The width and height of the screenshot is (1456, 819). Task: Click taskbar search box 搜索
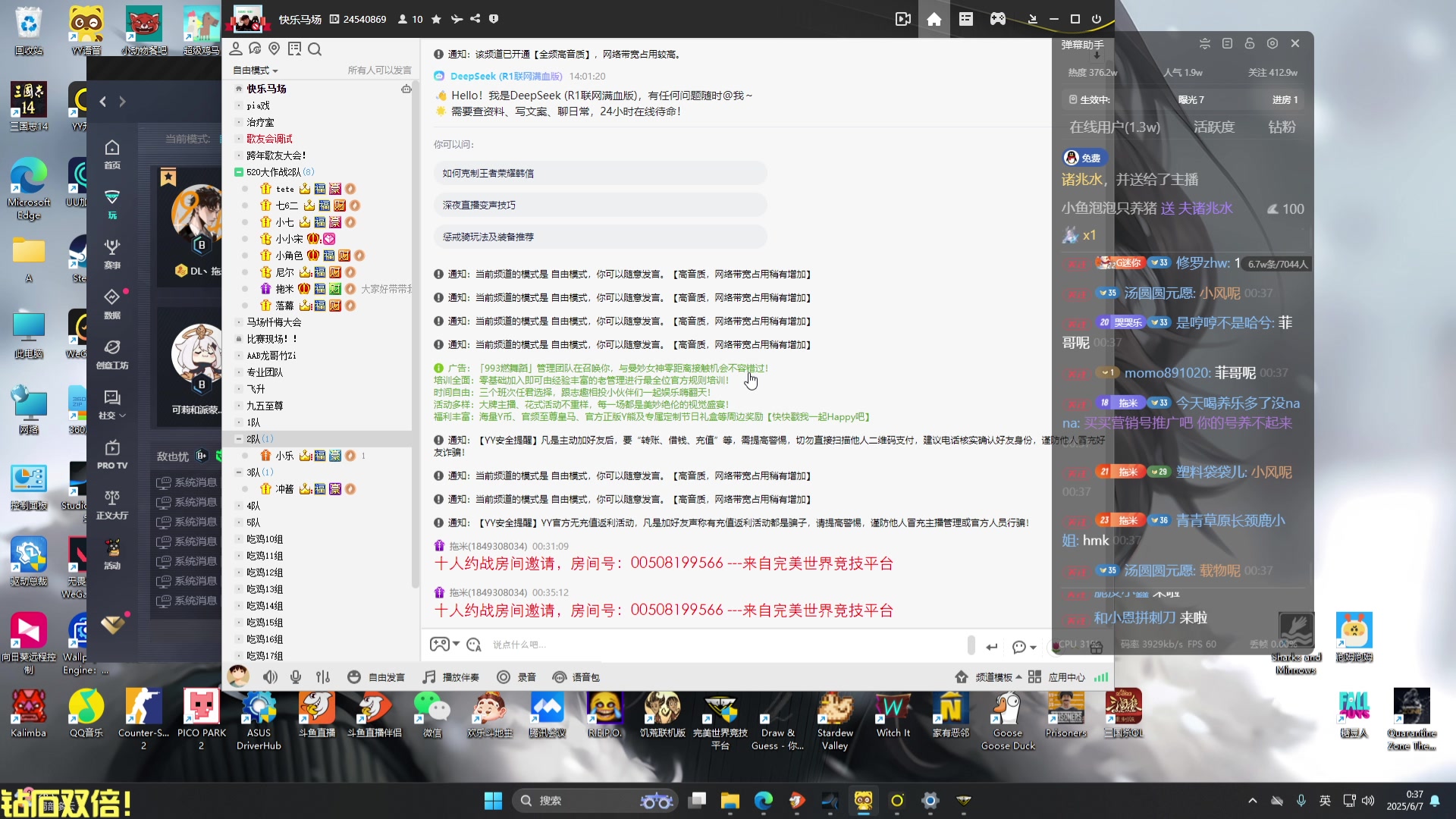[x=595, y=801]
